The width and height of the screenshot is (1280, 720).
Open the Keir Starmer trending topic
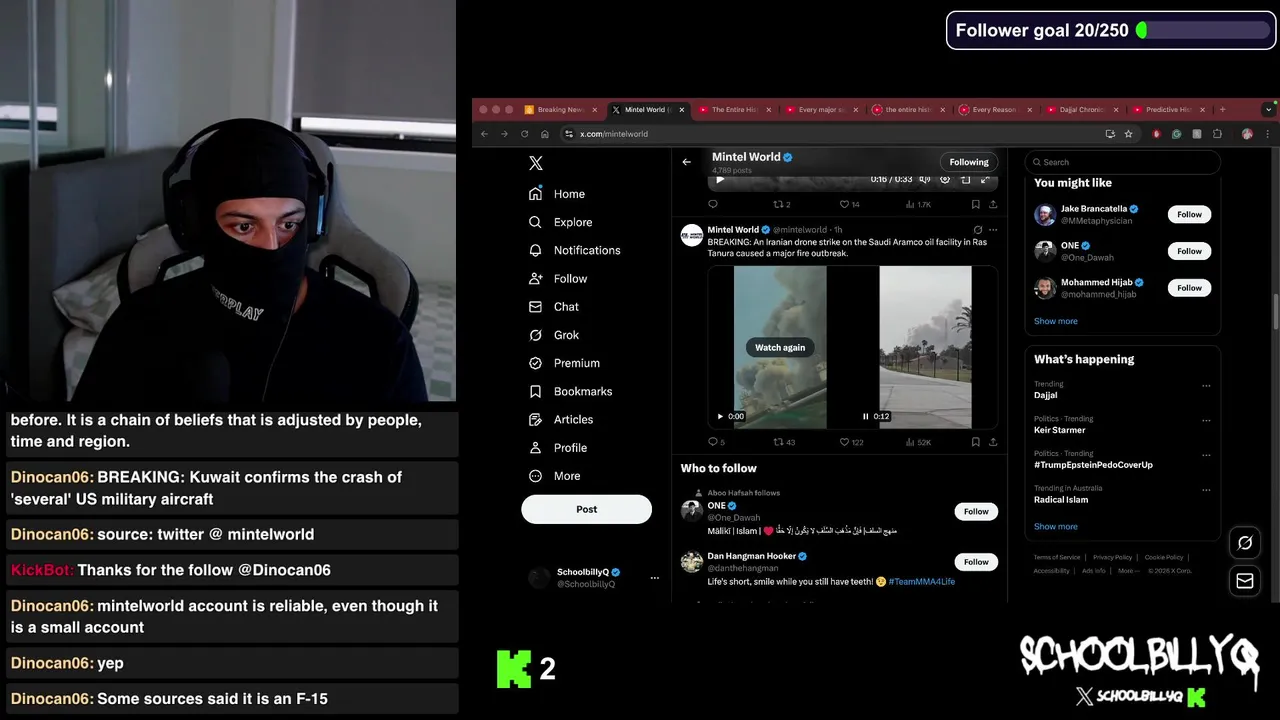[1059, 430]
